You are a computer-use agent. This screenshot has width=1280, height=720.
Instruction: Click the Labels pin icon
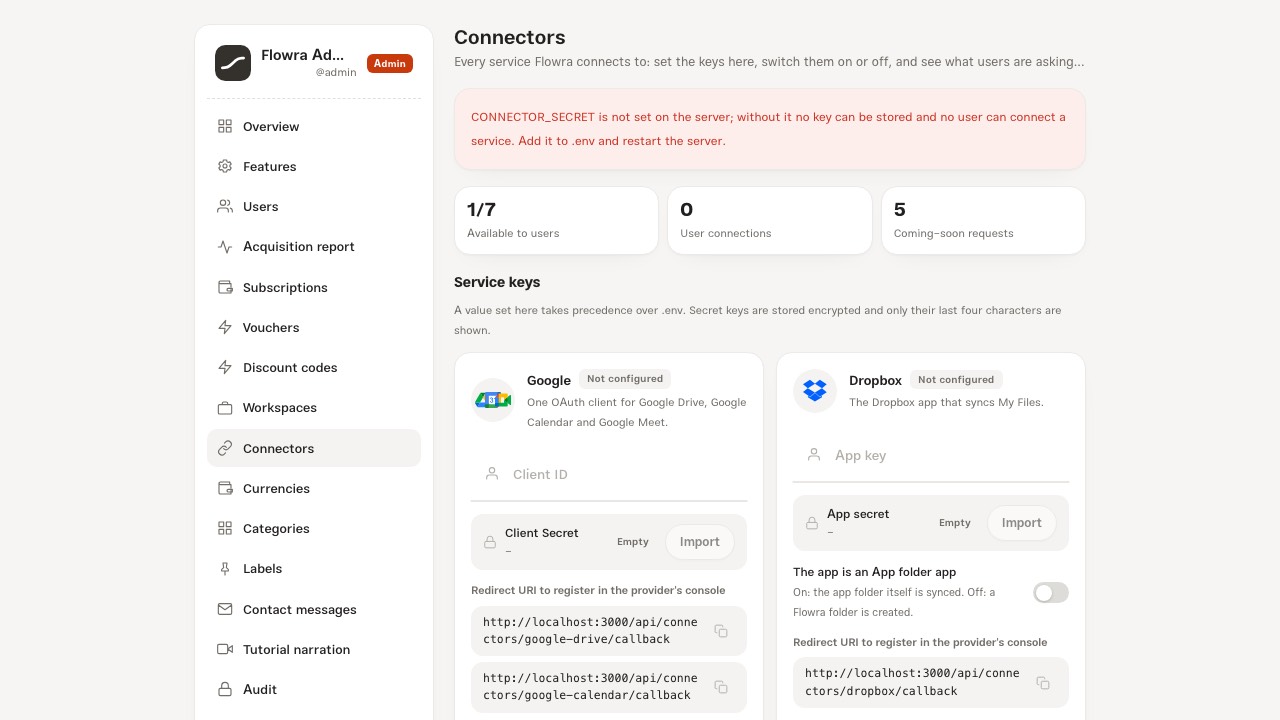225,568
